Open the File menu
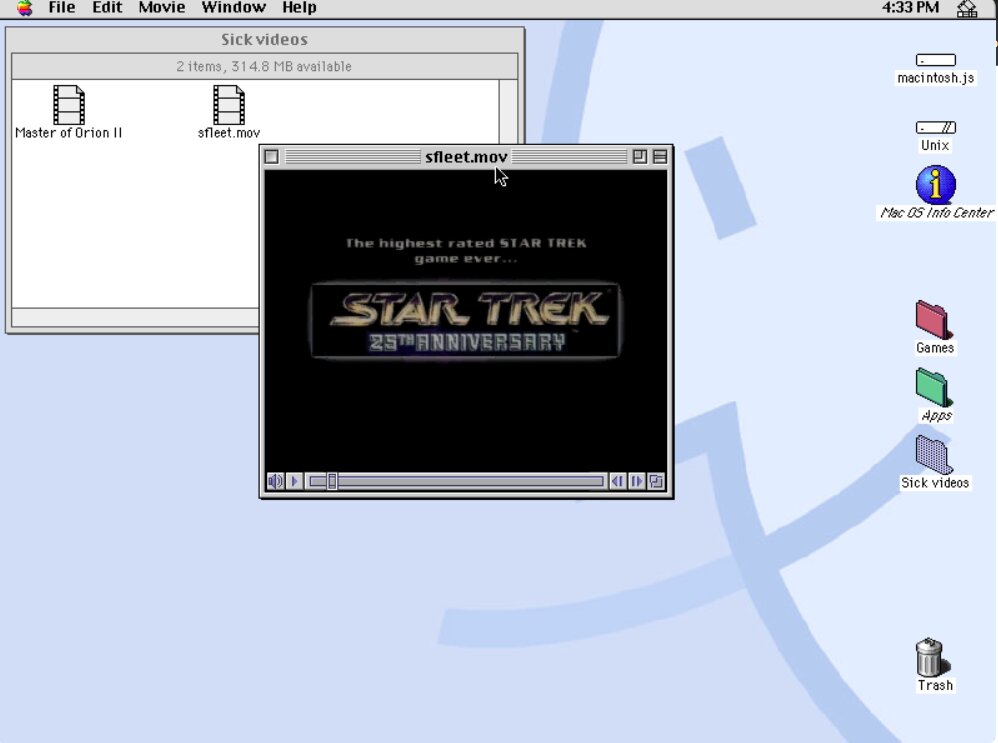The height and width of the screenshot is (743, 998). [x=62, y=8]
